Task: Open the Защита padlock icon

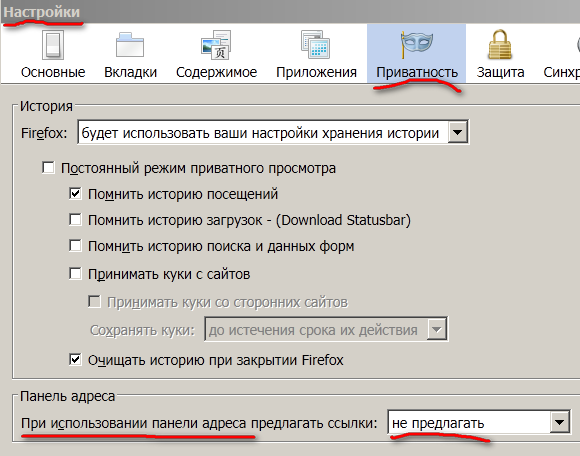Action: click(500, 45)
